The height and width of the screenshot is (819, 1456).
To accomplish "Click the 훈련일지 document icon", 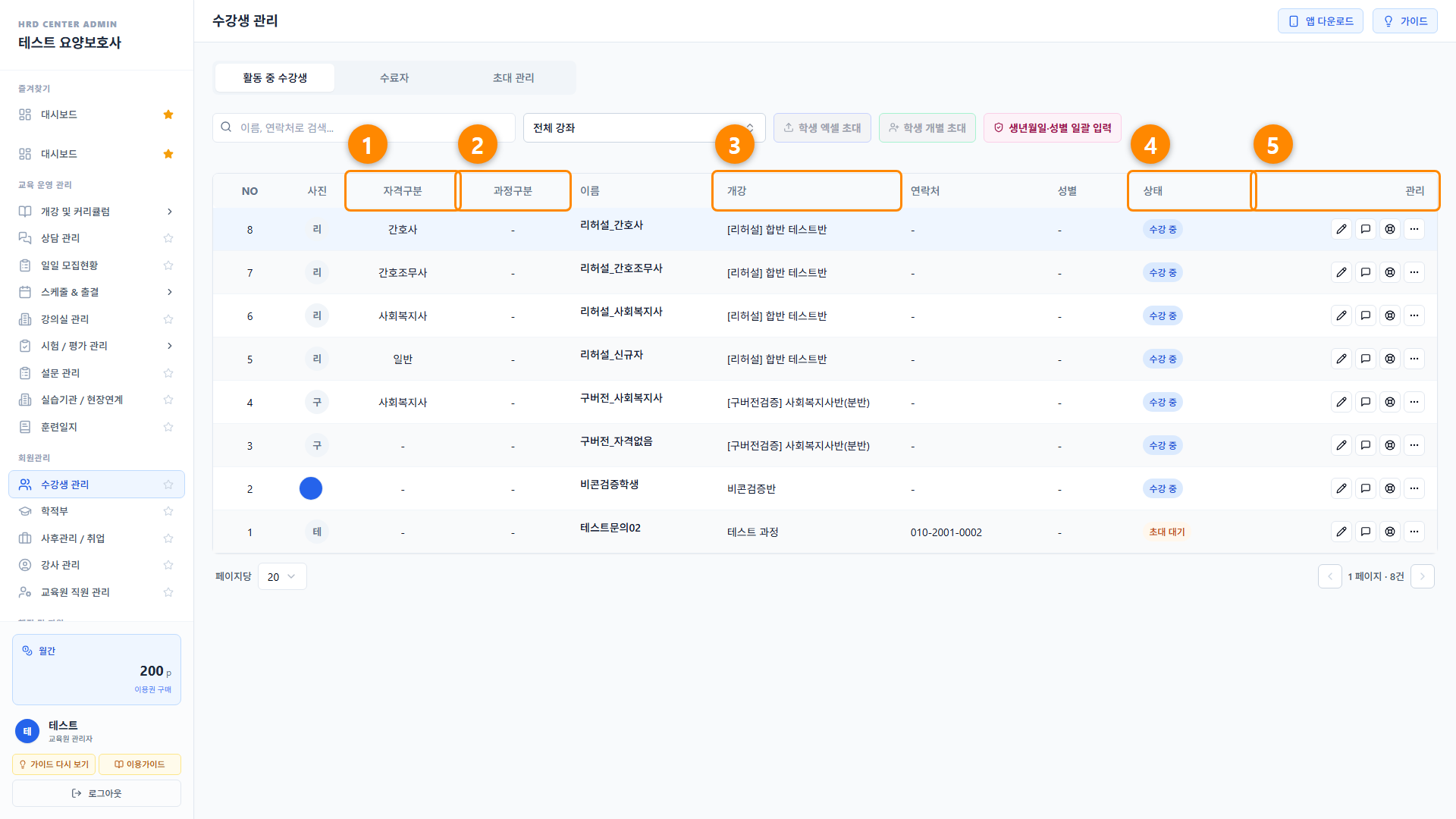I will [25, 427].
